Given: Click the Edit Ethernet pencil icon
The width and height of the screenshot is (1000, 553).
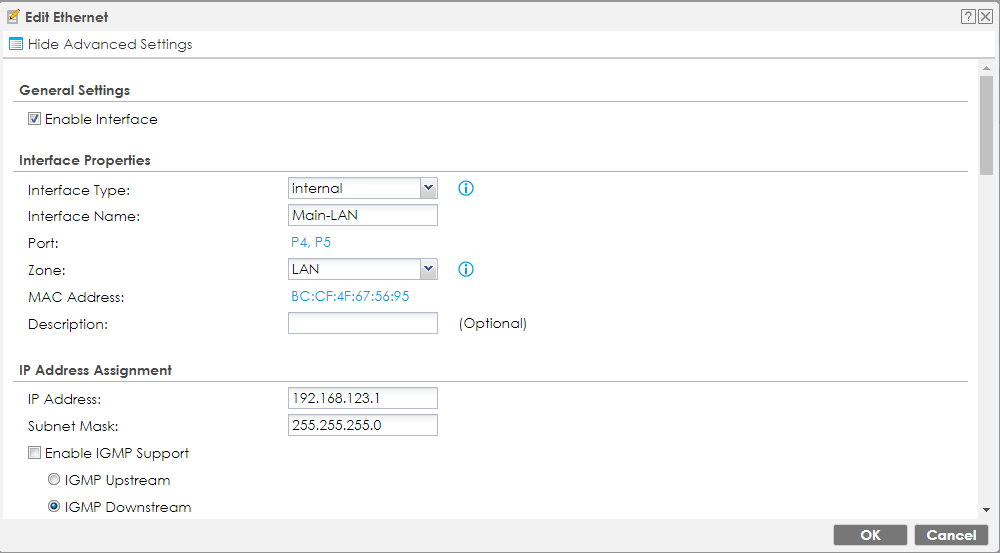Looking at the screenshot, I should pos(14,17).
